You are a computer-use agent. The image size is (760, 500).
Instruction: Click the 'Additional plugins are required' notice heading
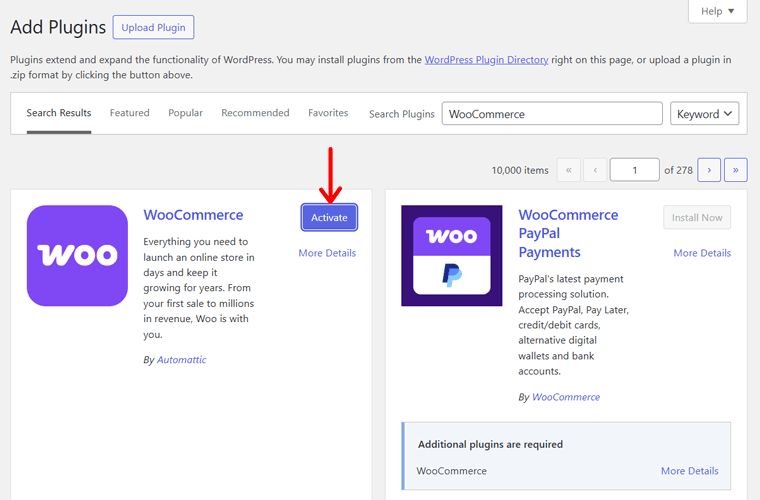[490, 444]
